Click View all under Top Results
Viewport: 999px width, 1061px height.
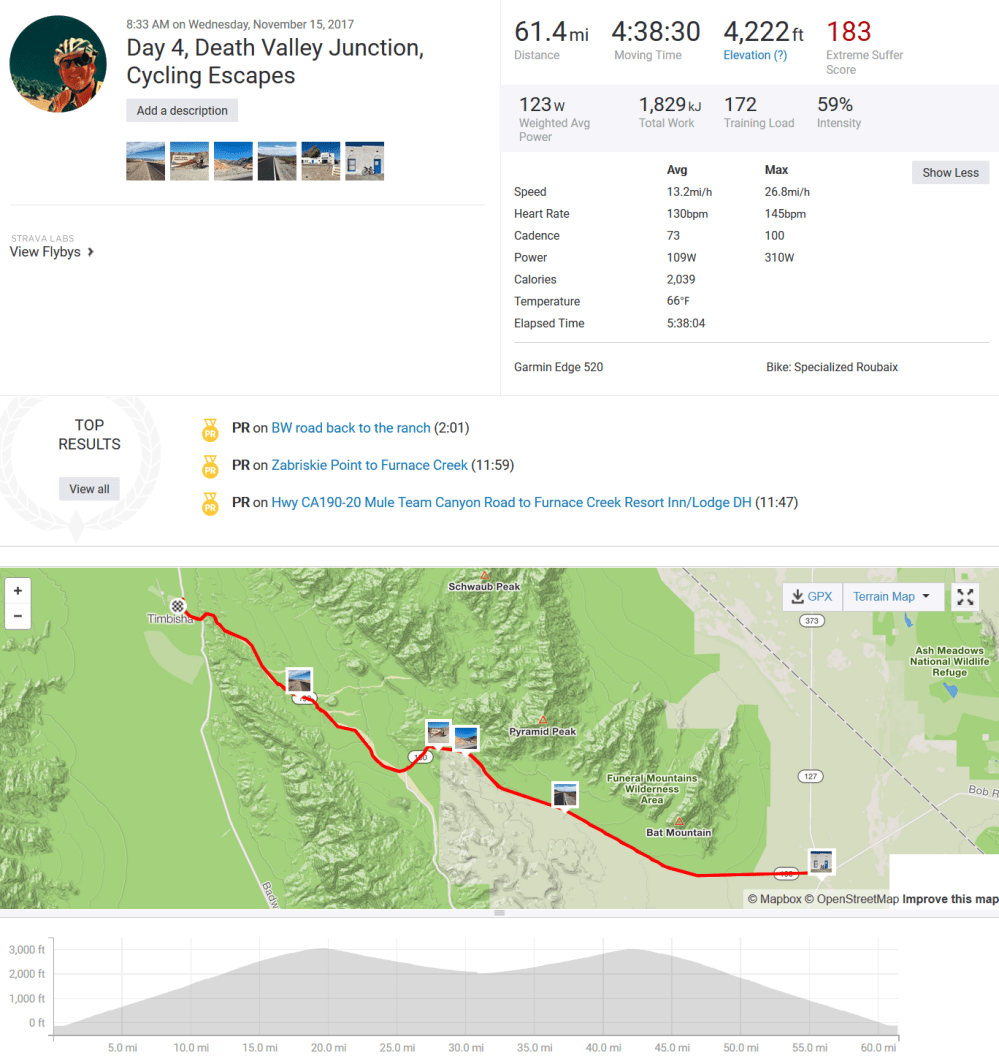89,488
